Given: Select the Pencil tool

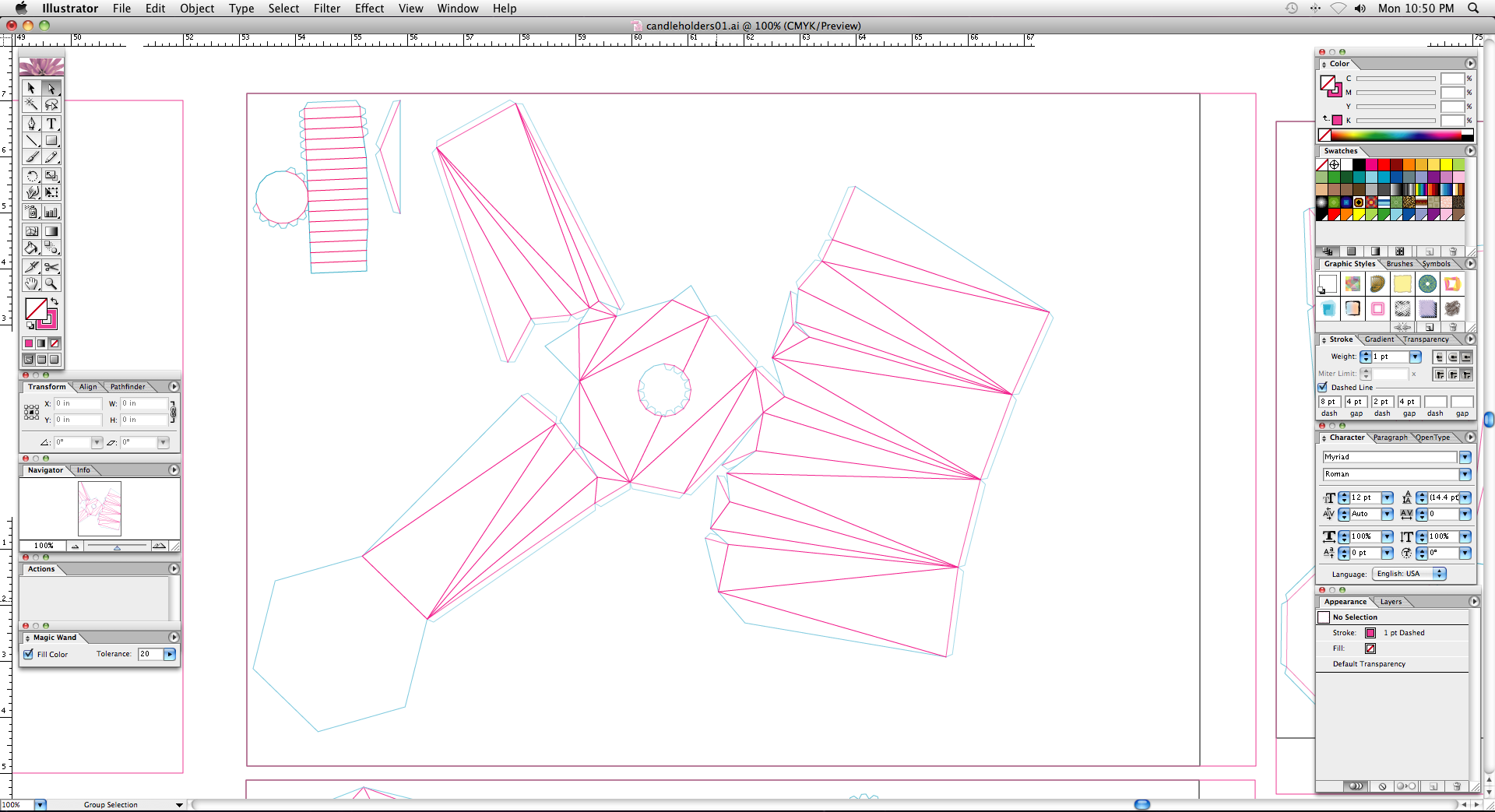Looking at the screenshot, I should [51, 157].
